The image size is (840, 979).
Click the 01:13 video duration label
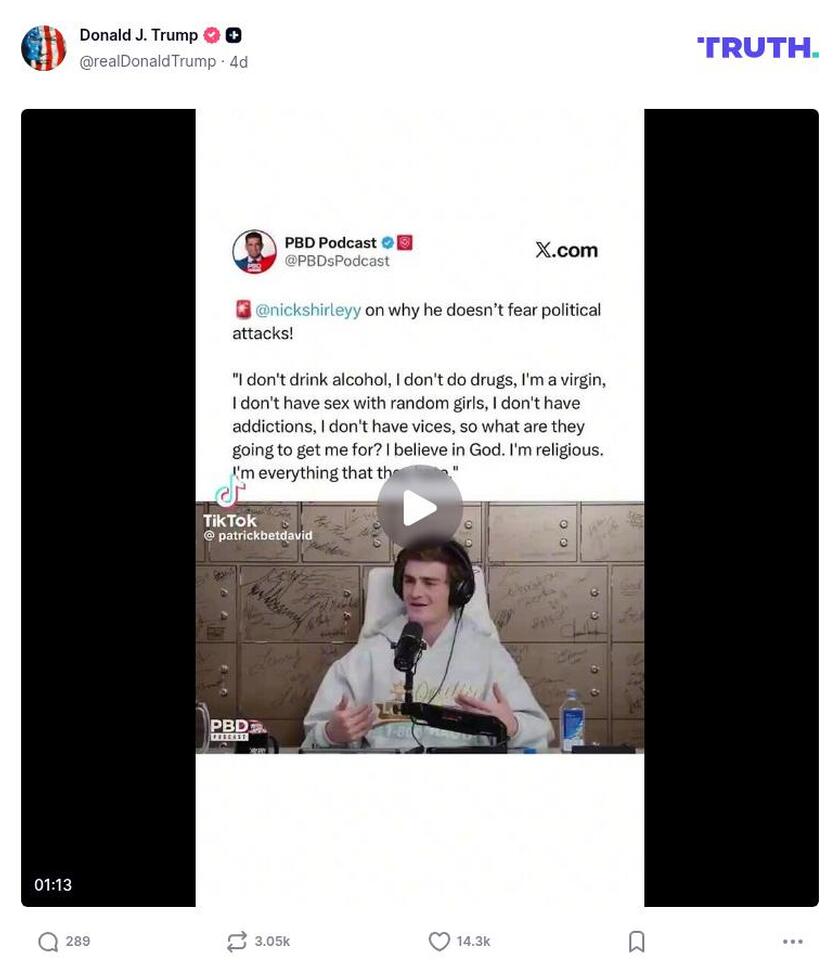pos(53,885)
